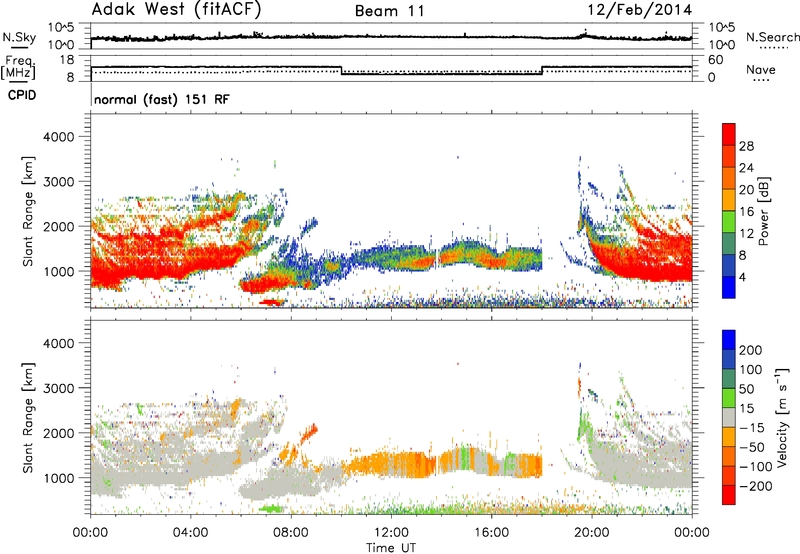This screenshot has height=554, width=800.
Task: Pick Power colorbar segment between 4 and 8
Action: pos(729,265)
